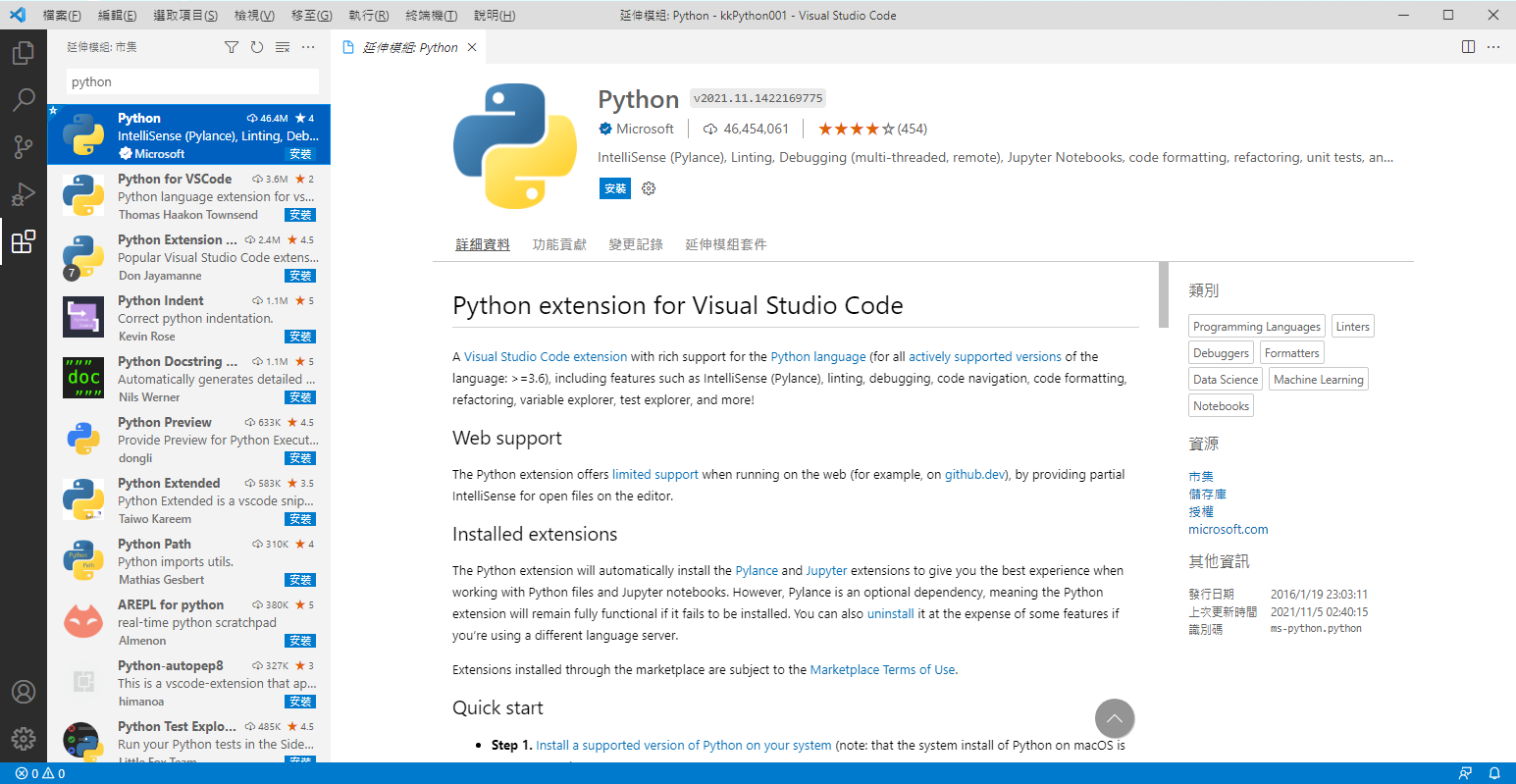Click the scroll-to-top circular arrow button
This screenshot has width=1516, height=784.
pyautogui.click(x=1115, y=719)
